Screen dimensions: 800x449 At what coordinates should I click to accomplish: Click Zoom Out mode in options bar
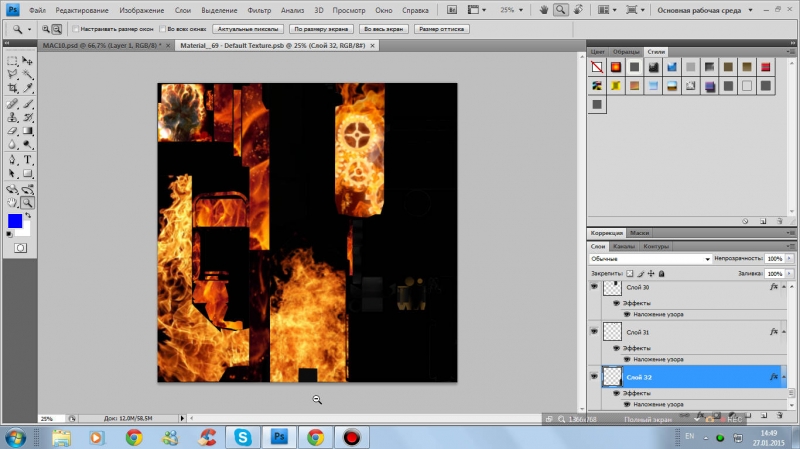click(57, 29)
